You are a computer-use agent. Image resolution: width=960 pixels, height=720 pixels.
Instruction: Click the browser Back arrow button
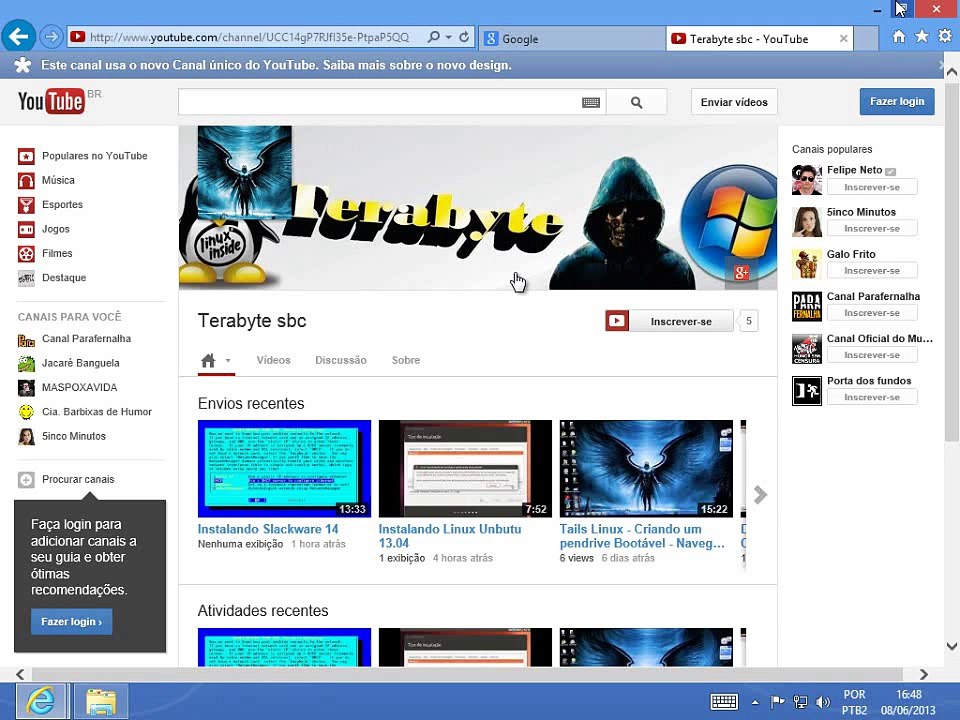(19, 37)
